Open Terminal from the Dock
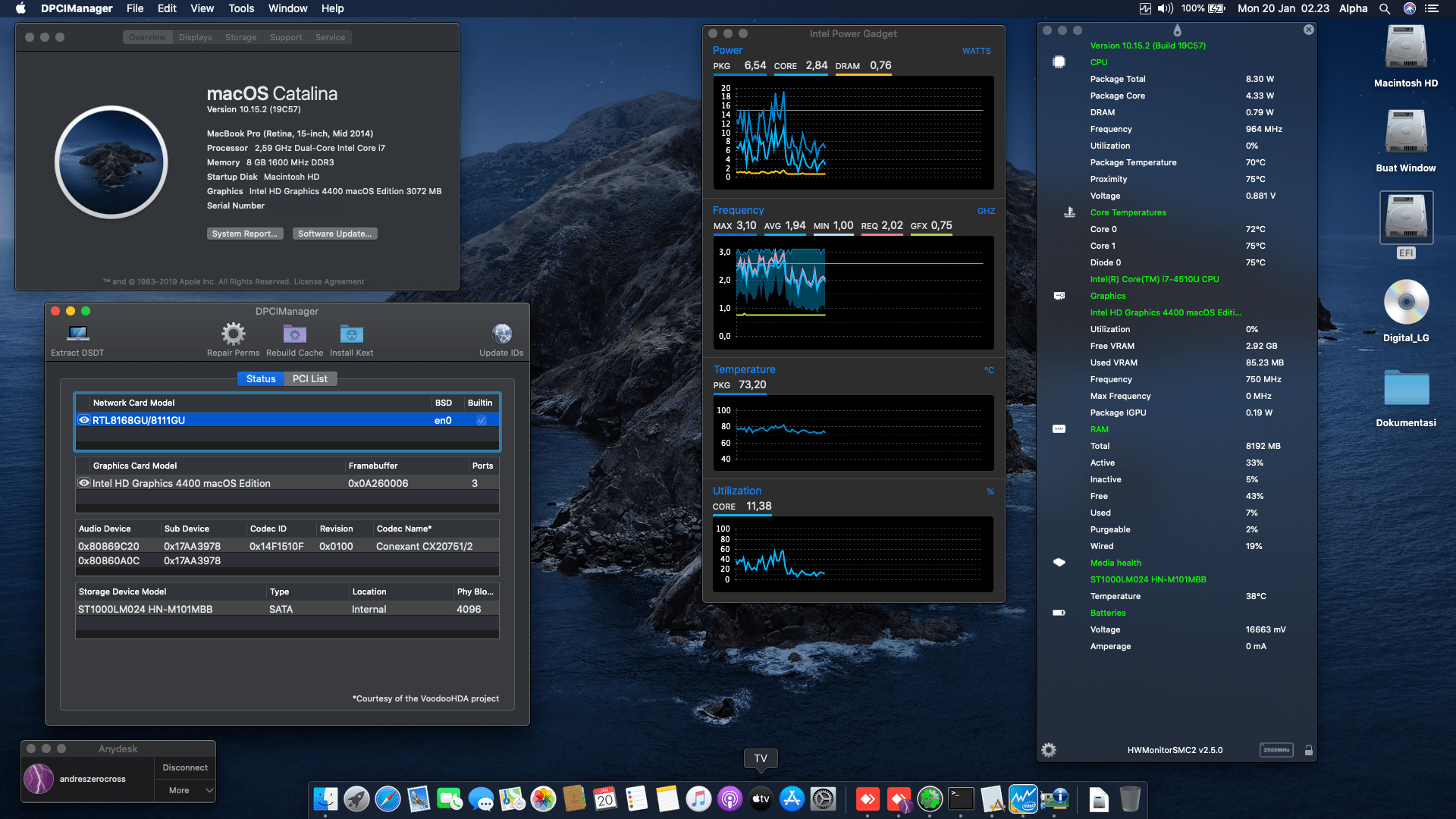 tap(961, 799)
